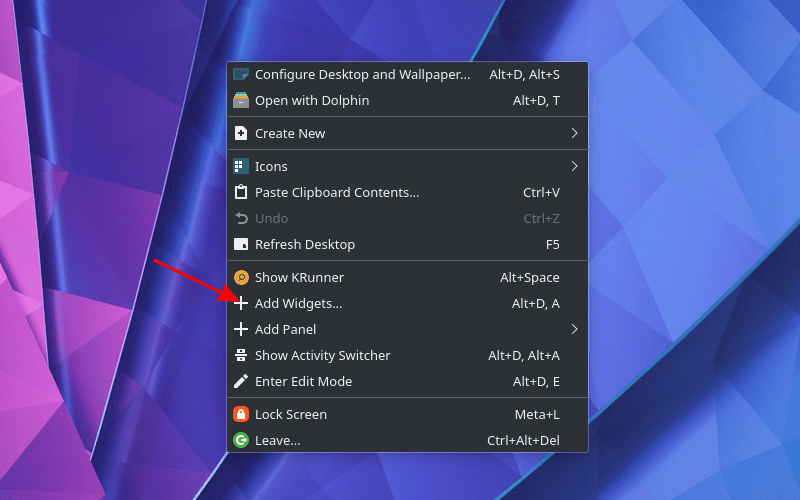This screenshot has width=800, height=500.
Task: Click the red padlock Lock Screen icon
Action: [240, 415]
